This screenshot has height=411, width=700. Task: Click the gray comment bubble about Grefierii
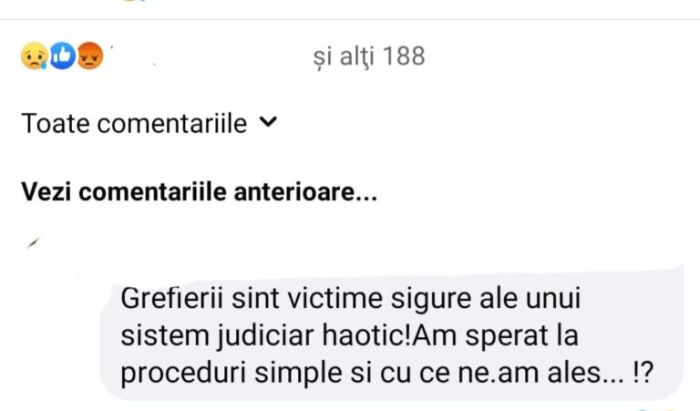[x=392, y=334]
